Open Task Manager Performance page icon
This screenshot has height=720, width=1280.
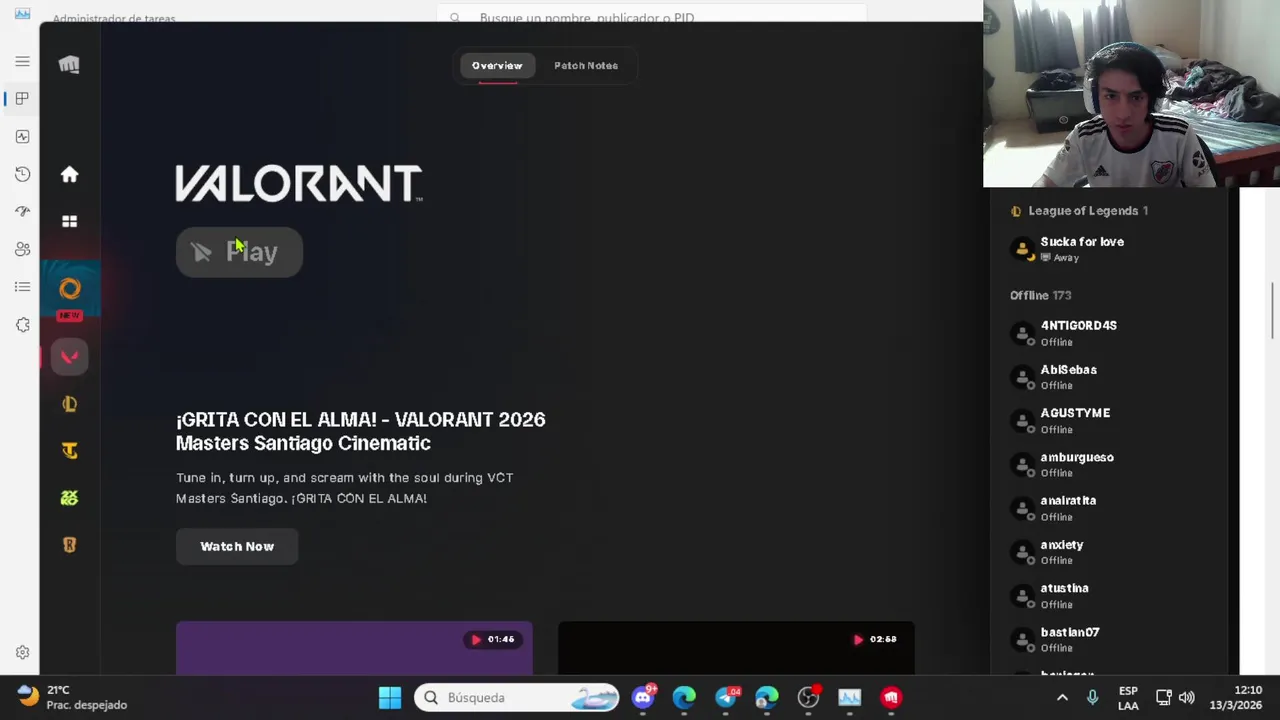pyautogui.click(x=22, y=136)
